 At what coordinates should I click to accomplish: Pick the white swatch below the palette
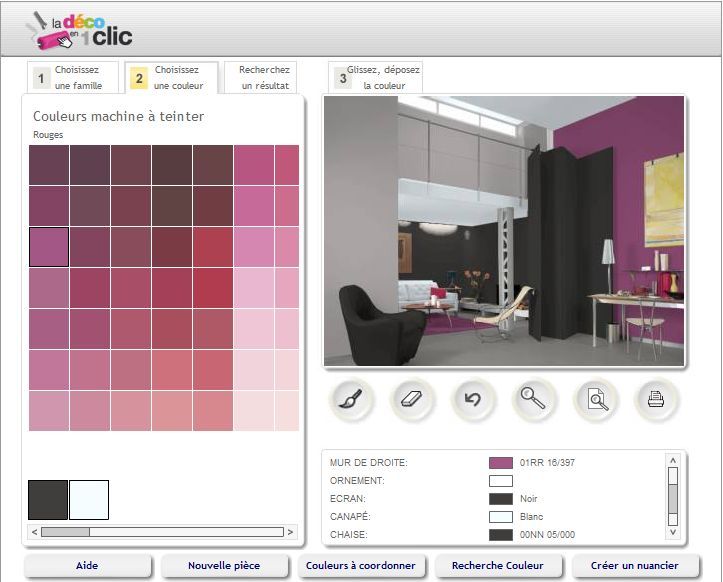coord(89,500)
